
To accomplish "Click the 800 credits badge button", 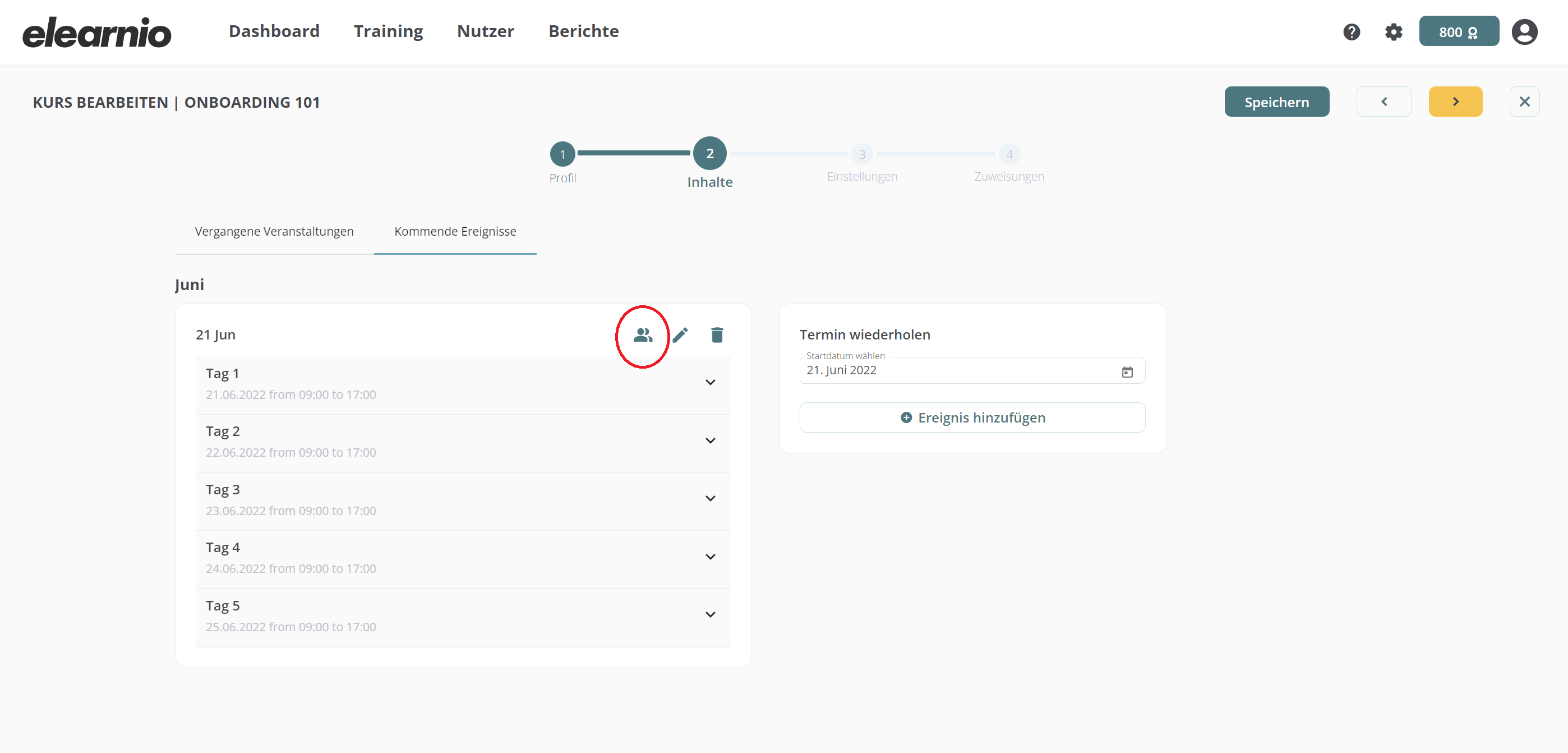I will (x=1459, y=31).
